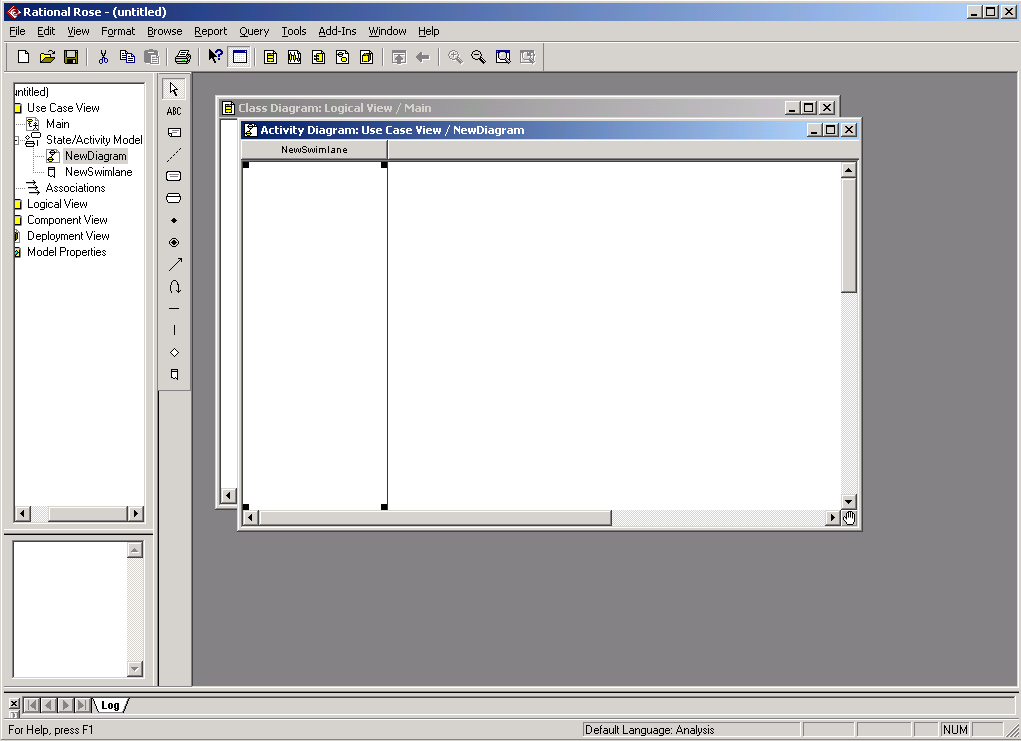Pick the End State bullseye tool

[x=174, y=242]
